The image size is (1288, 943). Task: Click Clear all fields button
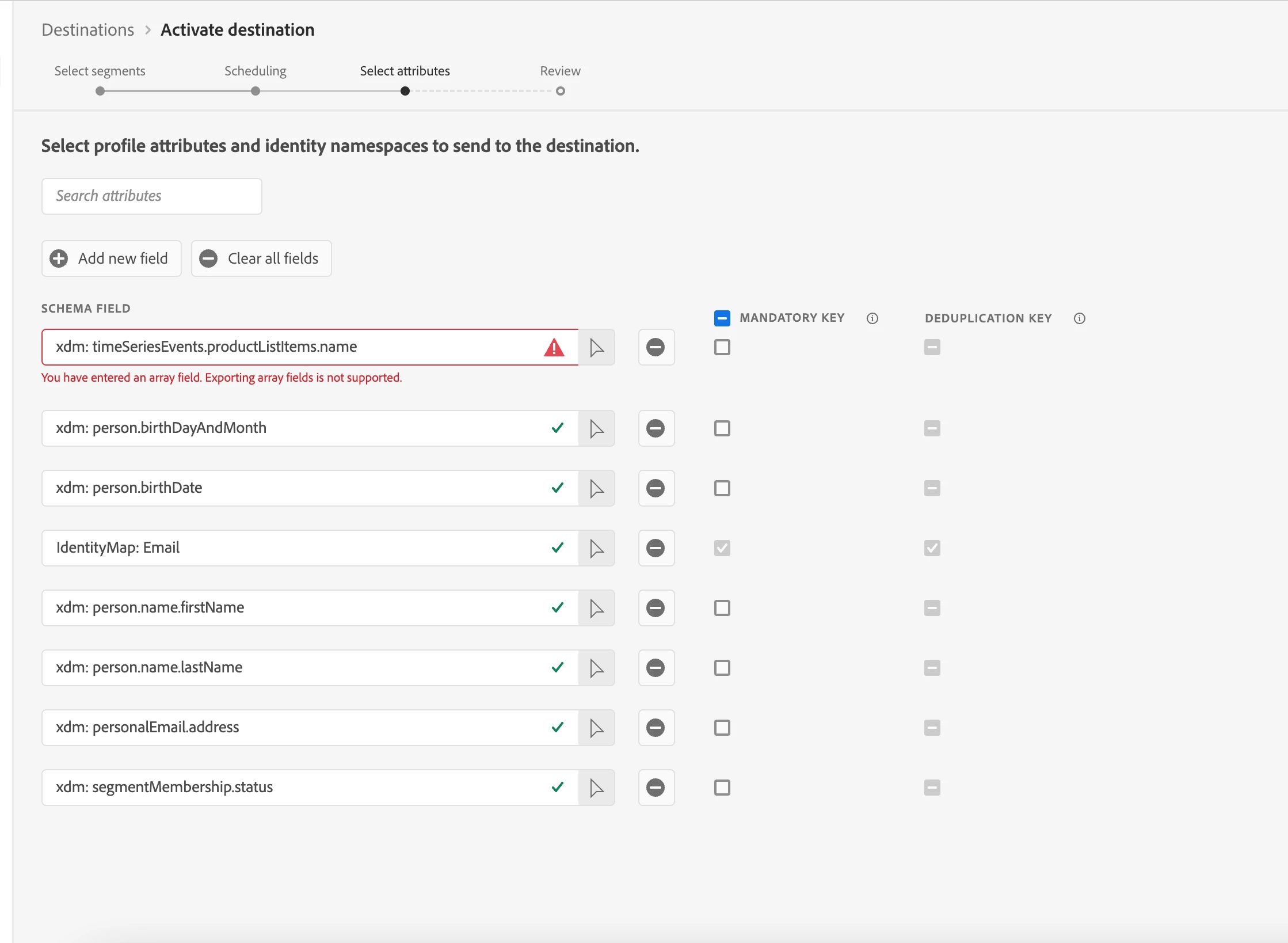coord(261,258)
